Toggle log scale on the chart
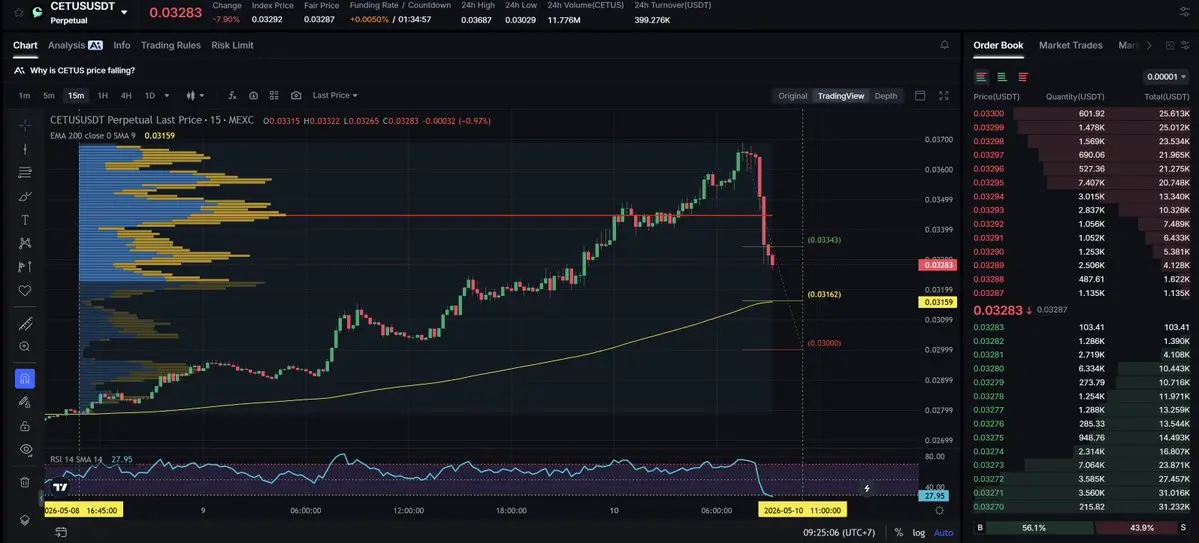Screen dimensions: 1199x543 tap(918, 532)
